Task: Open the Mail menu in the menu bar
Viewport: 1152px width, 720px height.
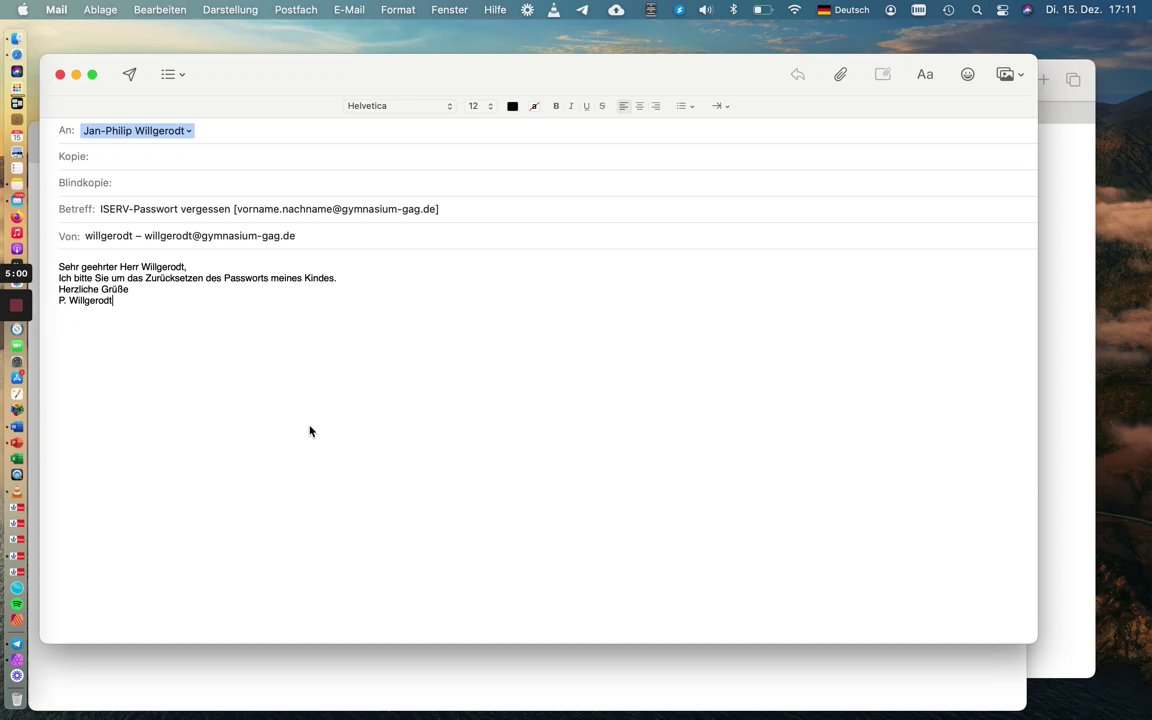Action: [x=57, y=10]
